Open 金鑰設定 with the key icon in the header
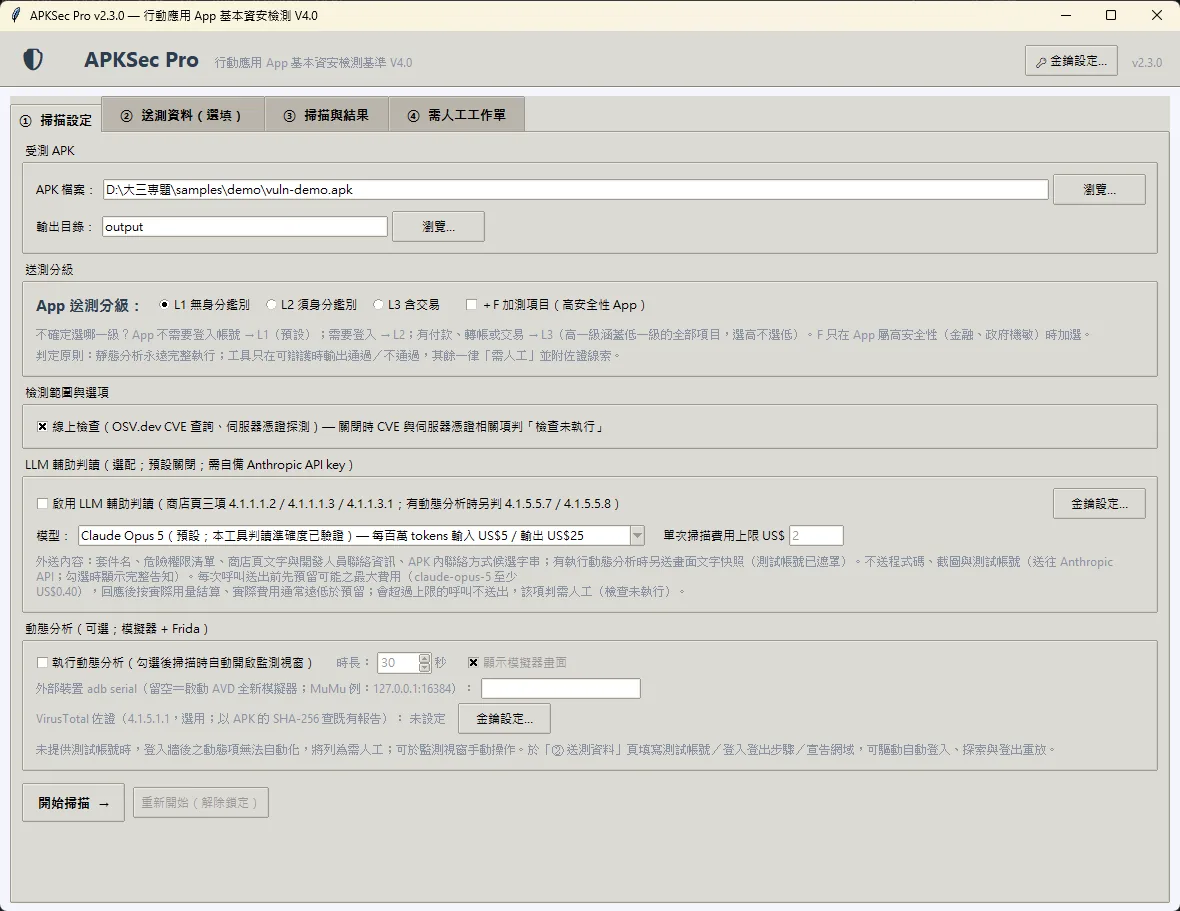1180x911 pixels. coord(1071,61)
